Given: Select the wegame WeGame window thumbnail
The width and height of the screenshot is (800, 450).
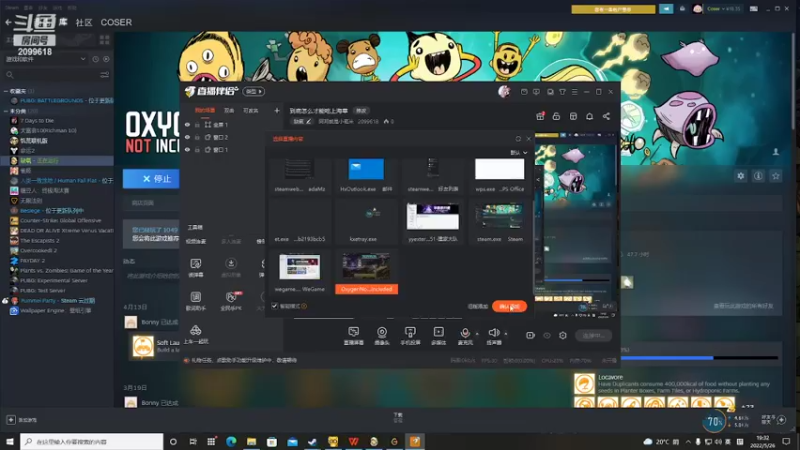Looking at the screenshot, I should (299, 272).
